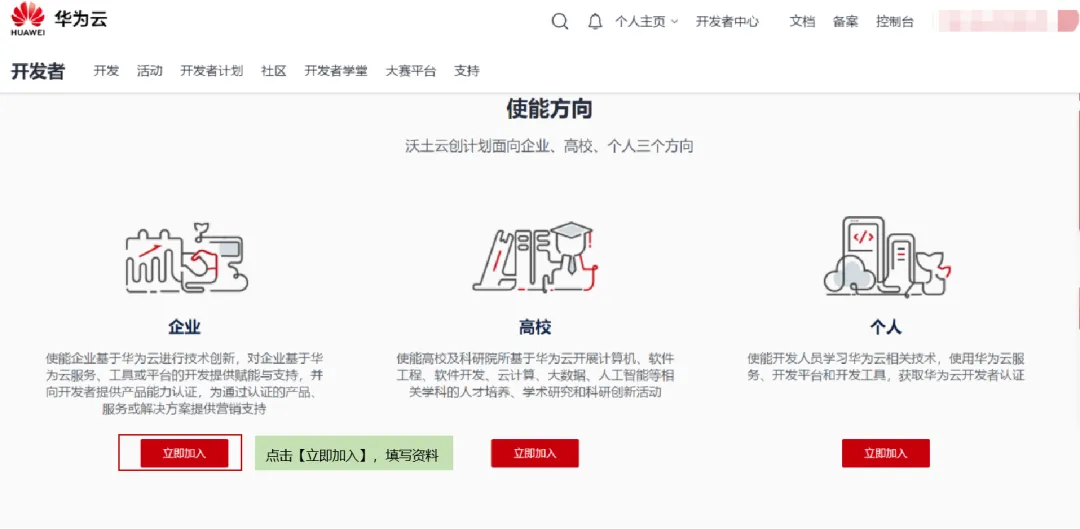The height and width of the screenshot is (529, 1080).
Task: Open the 开发者学堂 menu
Action: (336, 71)
